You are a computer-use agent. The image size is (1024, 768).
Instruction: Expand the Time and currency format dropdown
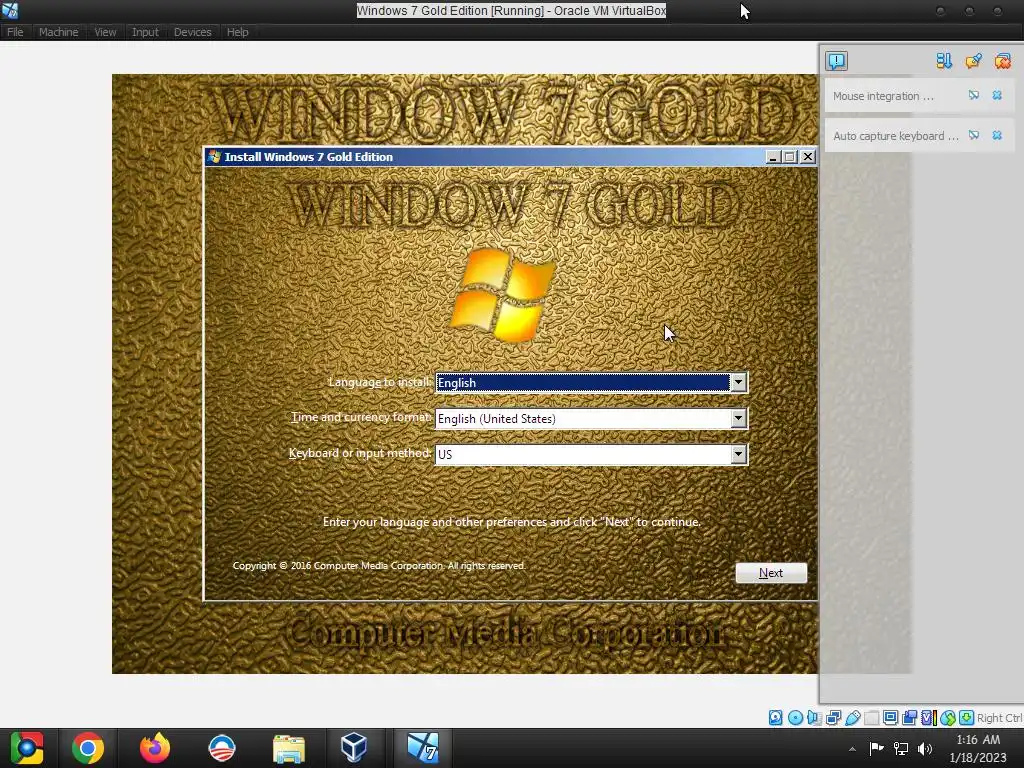coord(738,418)
